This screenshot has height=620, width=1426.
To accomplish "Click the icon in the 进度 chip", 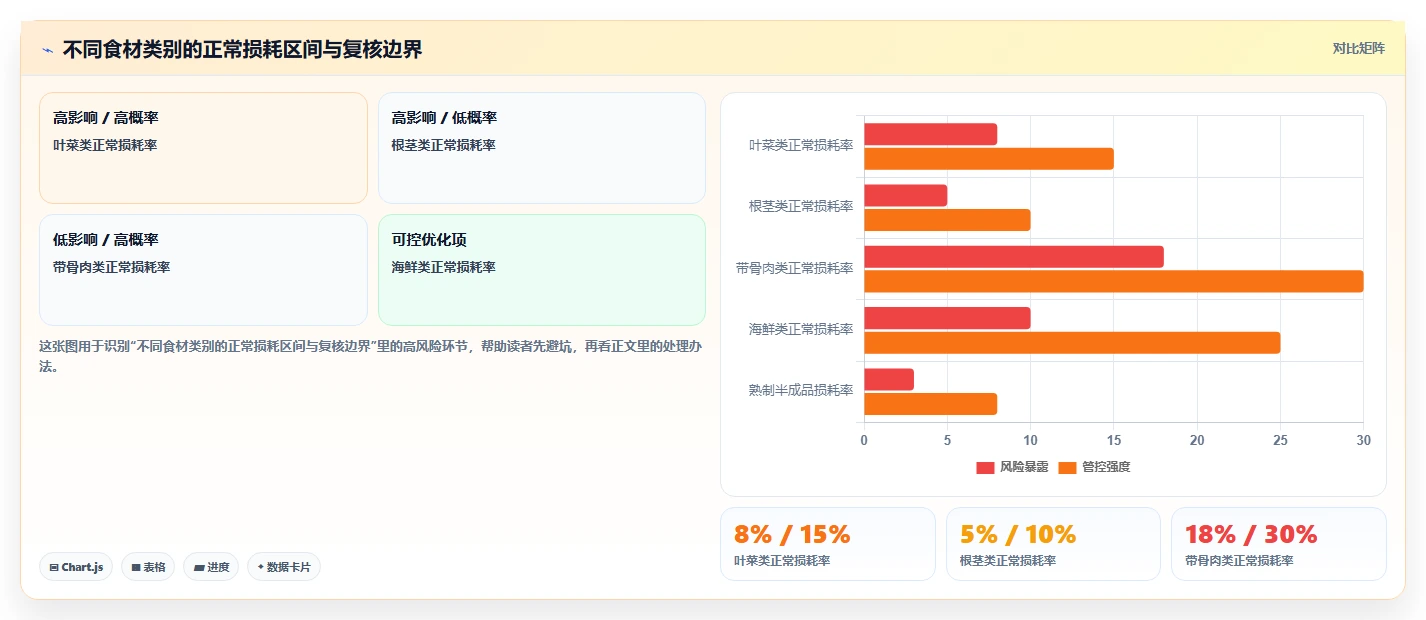I will tap(199, 567).
